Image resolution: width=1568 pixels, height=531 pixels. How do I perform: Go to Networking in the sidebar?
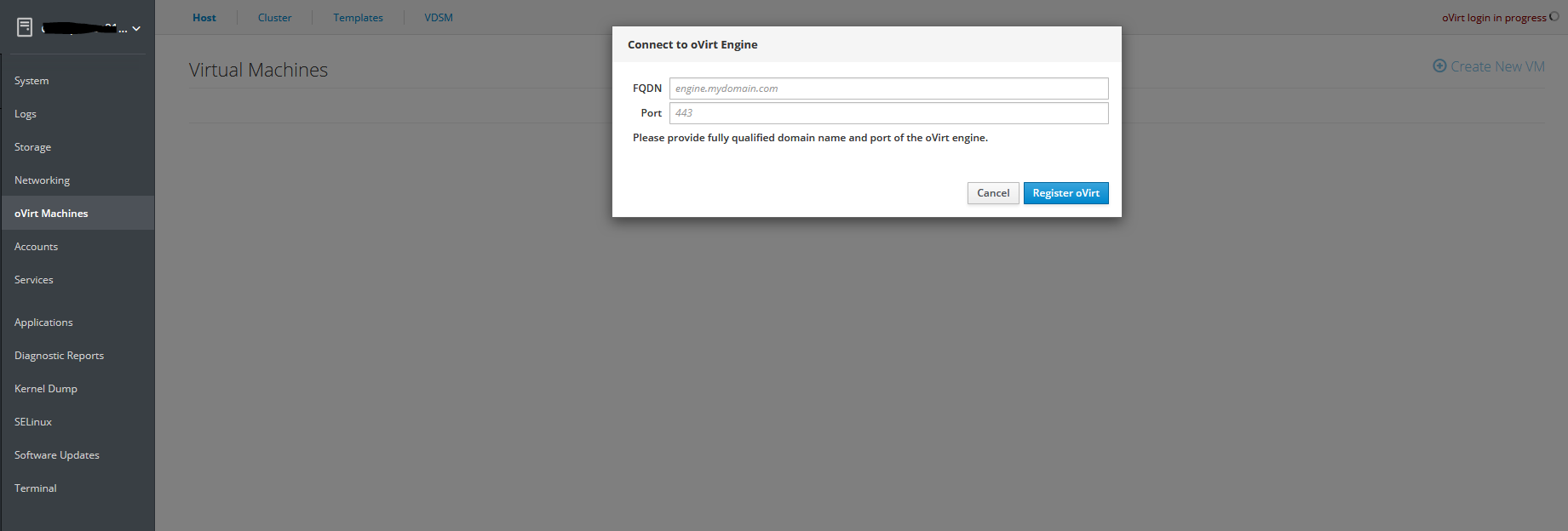pos(42,180)
